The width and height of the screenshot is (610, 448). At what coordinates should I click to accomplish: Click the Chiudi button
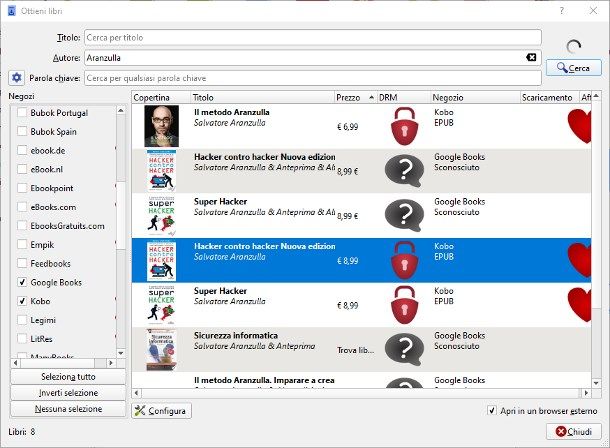coord(574,432)
